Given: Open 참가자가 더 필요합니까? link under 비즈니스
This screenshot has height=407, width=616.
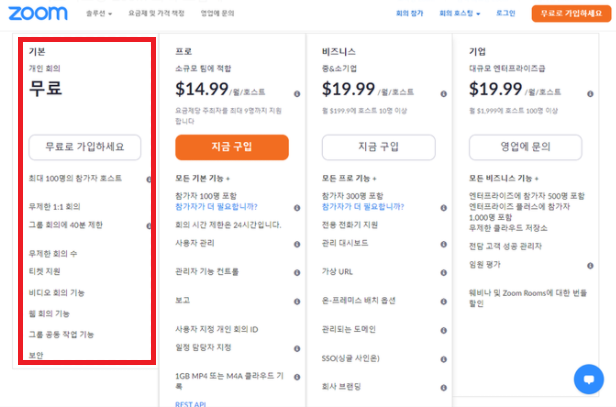Looking at the screenshot, I should (x=363, y=207).
